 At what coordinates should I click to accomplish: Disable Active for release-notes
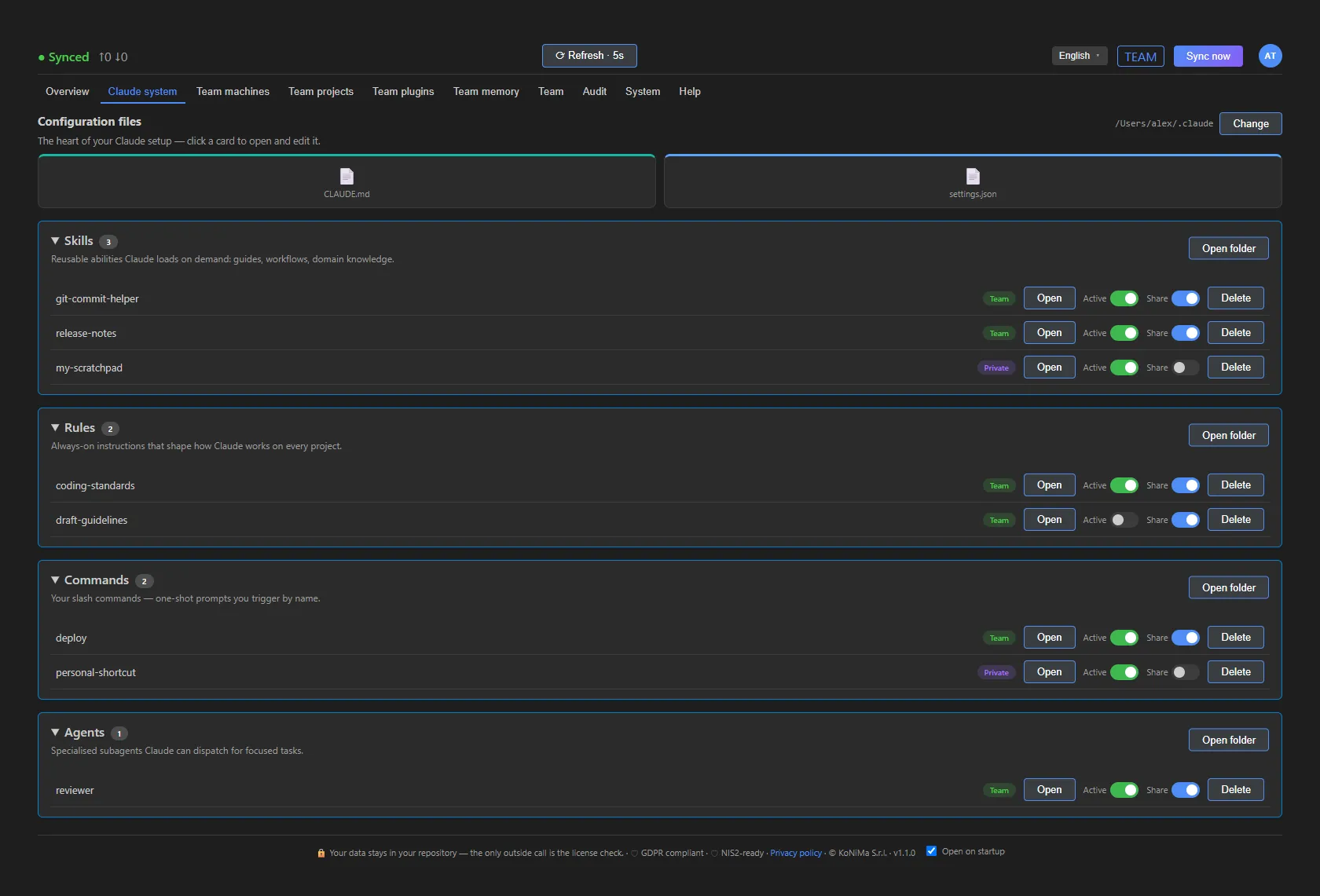click(1124, 333)
